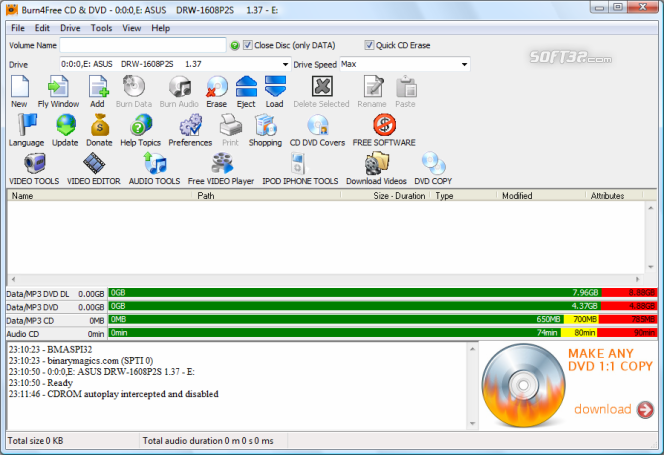Expand the Drive selection dropdown
664x455 pixels.
tap(283, 64)
